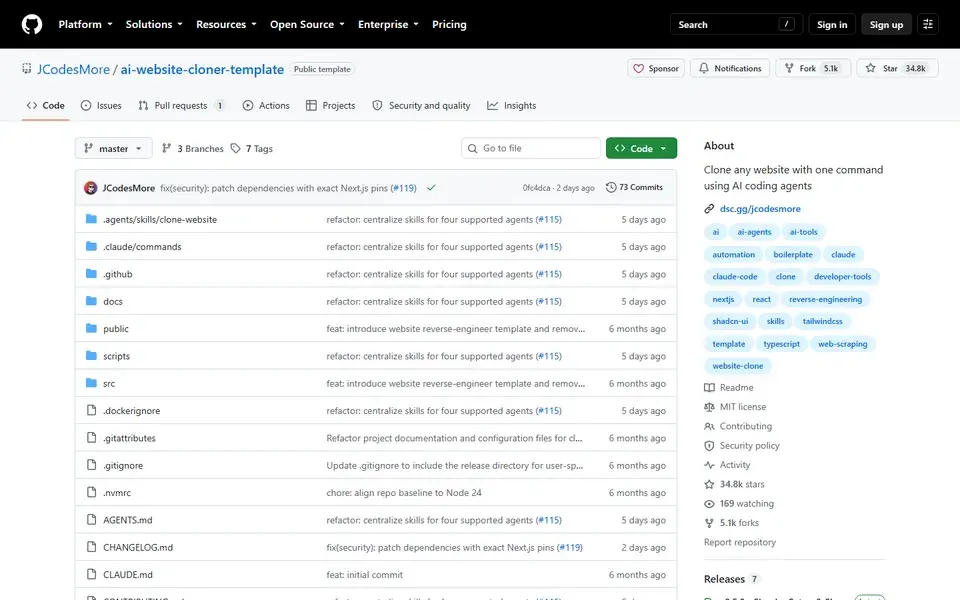Click the history clock icon beside 73 Commits

pyautogui.click(x=610, y=187)
